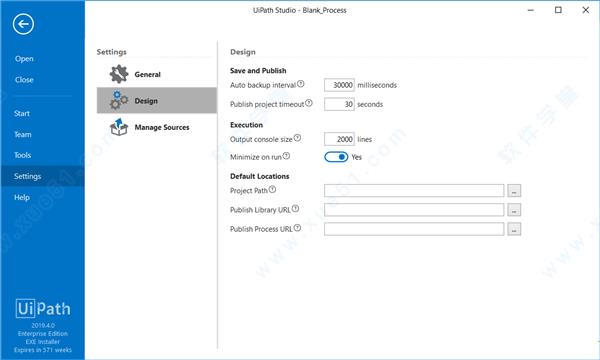Open the Team section

(23, 135)
